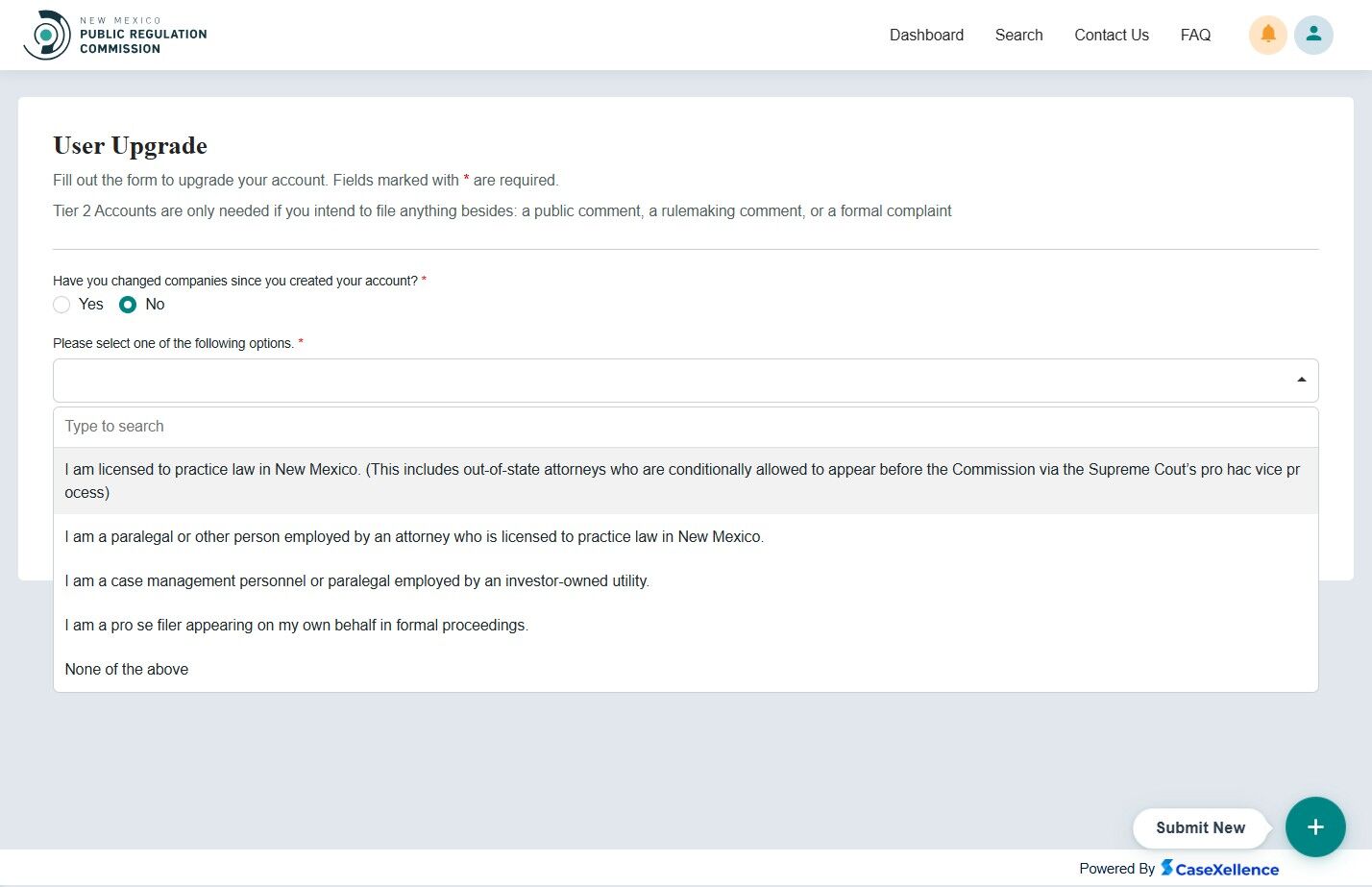Choose the pro se filer option
This screenshot has width=1372, height=887.
(x=296, y=625)
